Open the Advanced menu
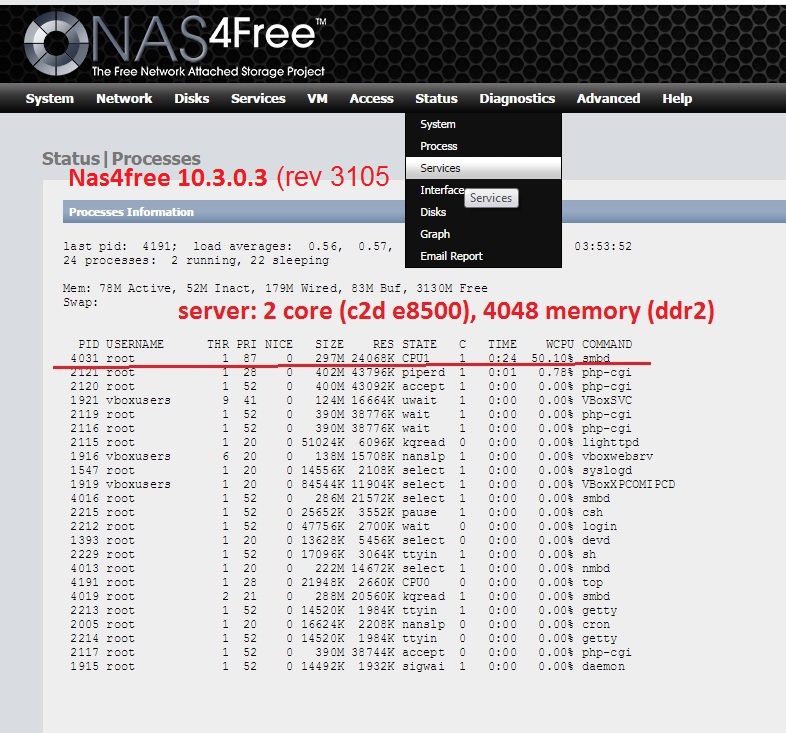This screenshot has height=733, width=786. coord(608,98)
